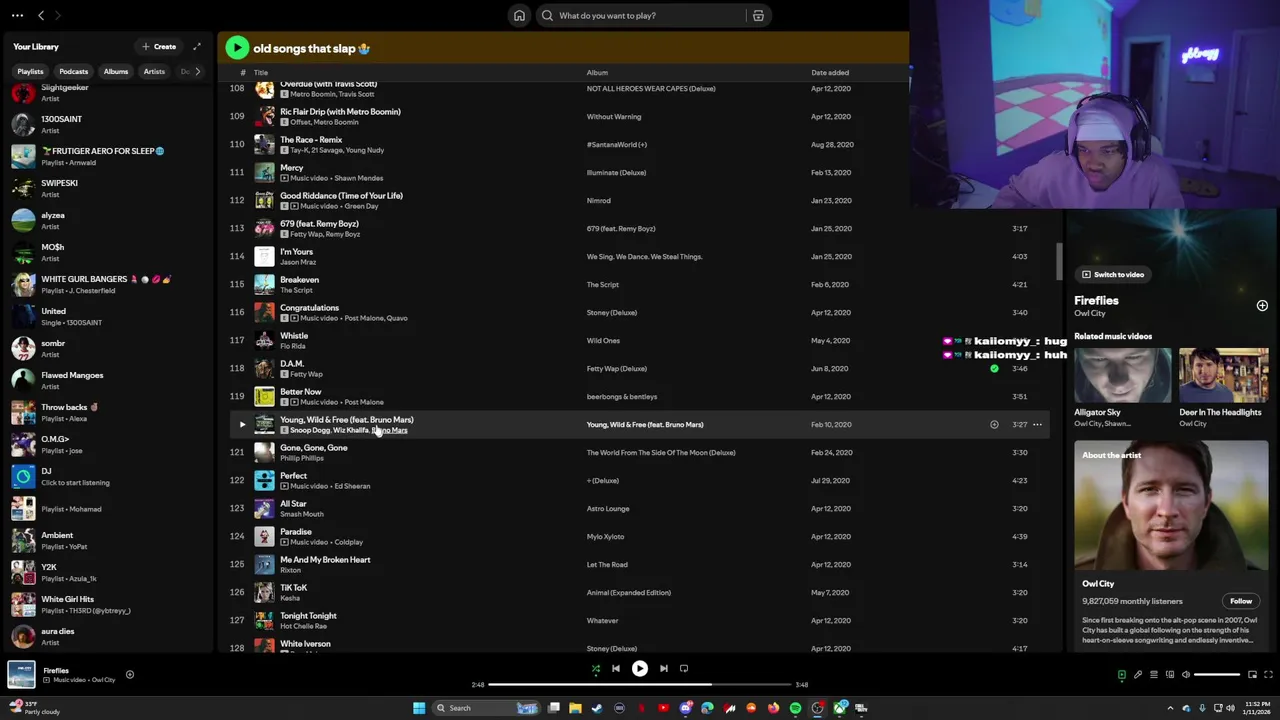The width and height of the screenshot is (1280, 720).
Task: Select the Artists filter chip
Action: click(154, 71)
